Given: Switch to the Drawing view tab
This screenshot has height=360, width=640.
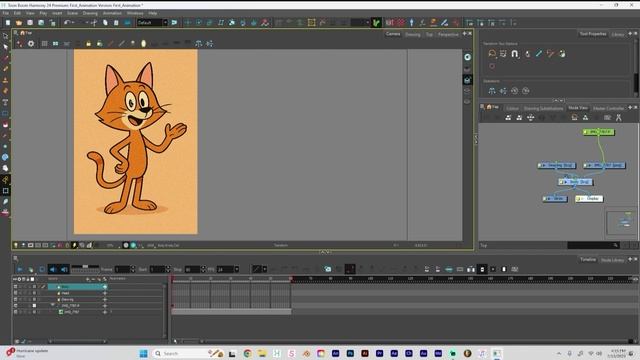Looking at the screenshot, I should coord(413,35).
